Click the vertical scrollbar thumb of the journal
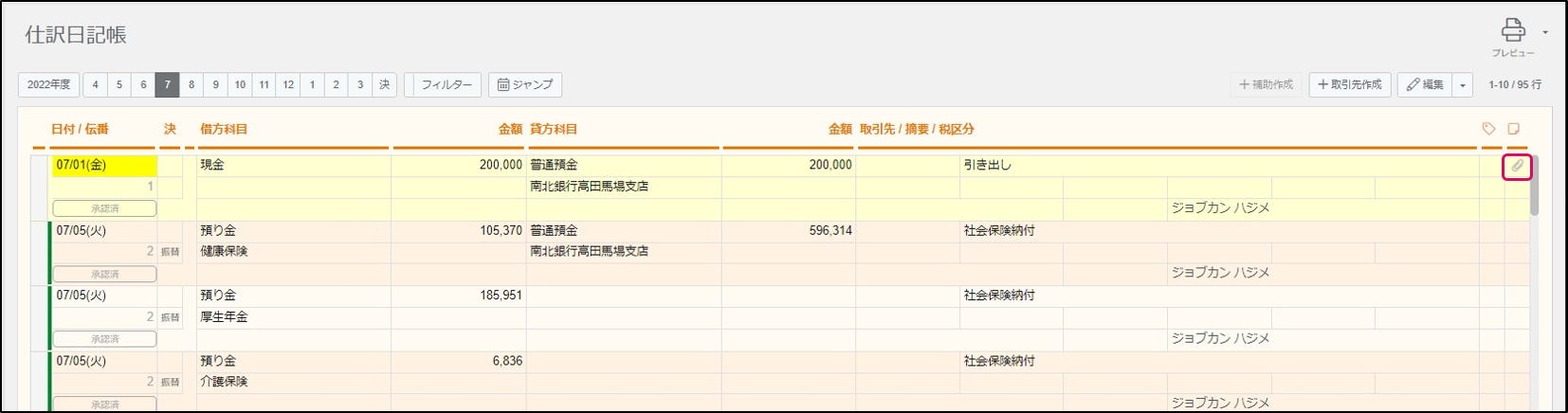The width and height of the screenshot is (1568, 413). coord(1535,186)
